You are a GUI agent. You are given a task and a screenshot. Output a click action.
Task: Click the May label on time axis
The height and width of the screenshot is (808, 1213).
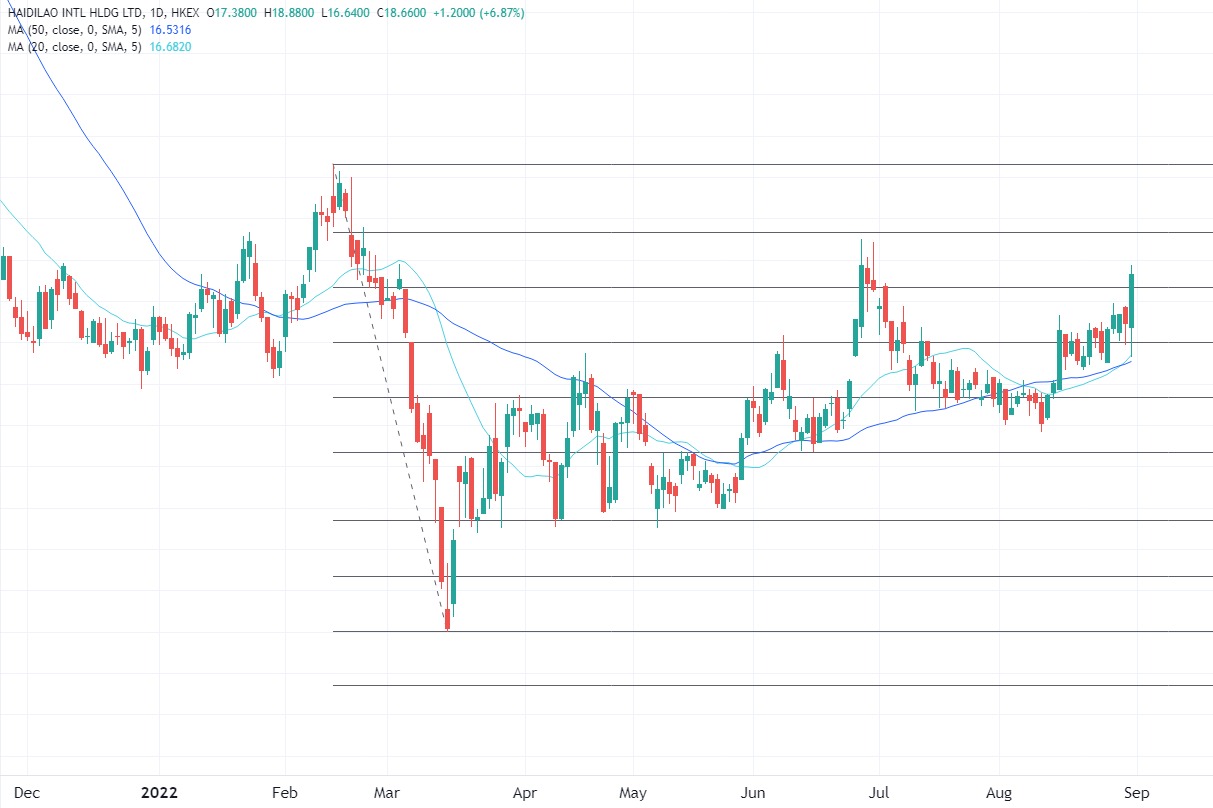632,793
